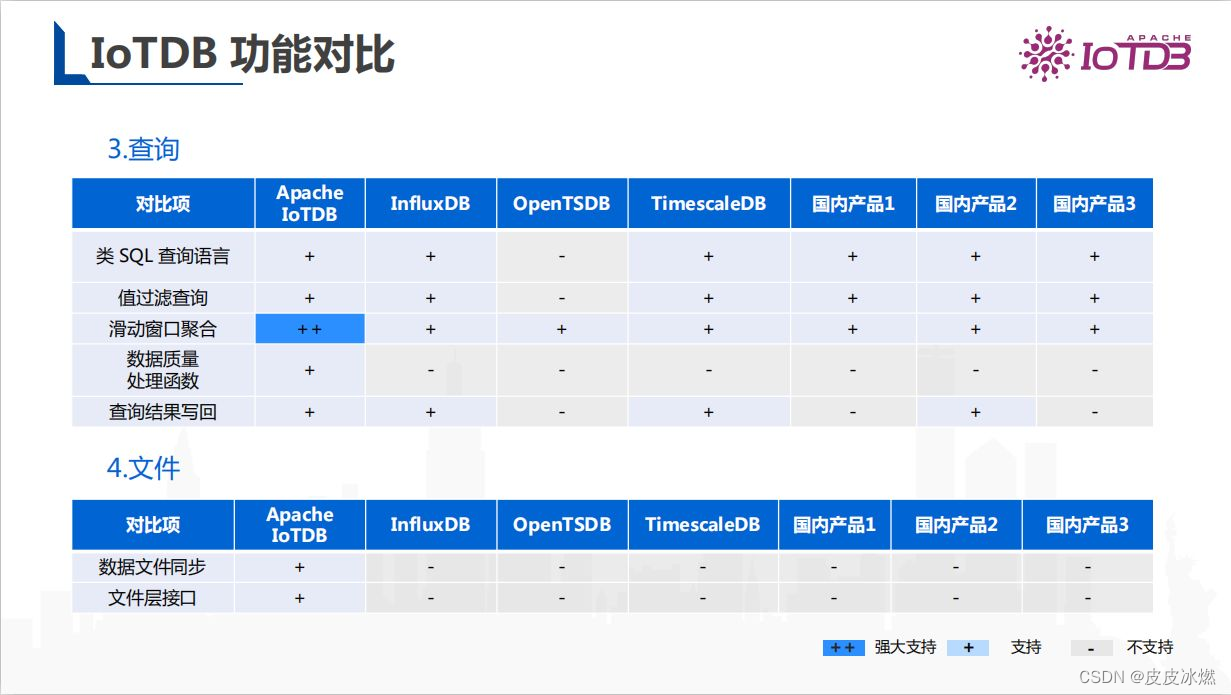Click '对比项' header in query table
The height and width of the screenshot is (695, 1231).
[x=163, y=204]
